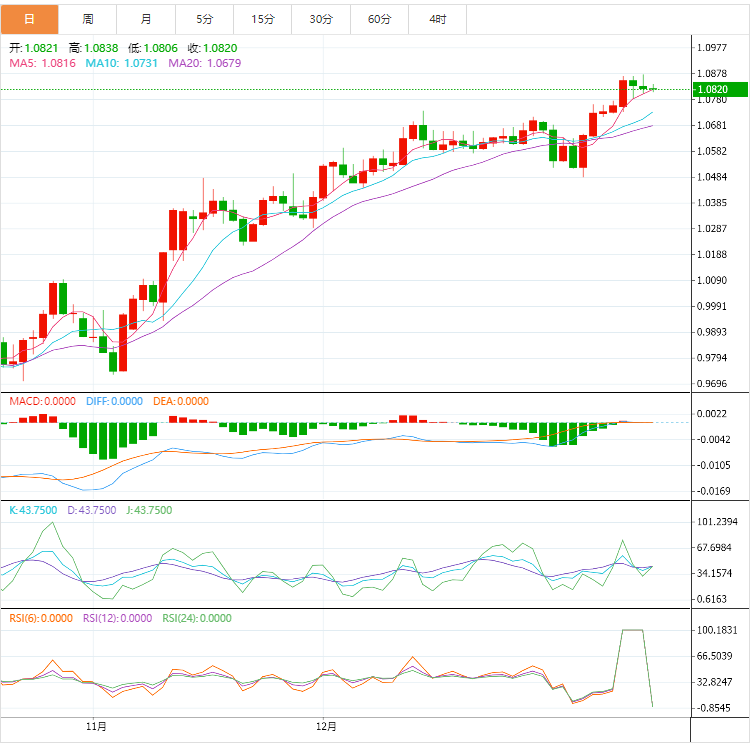
Task: Click the MACD indicator value label
Action: [x=42, y=401]
